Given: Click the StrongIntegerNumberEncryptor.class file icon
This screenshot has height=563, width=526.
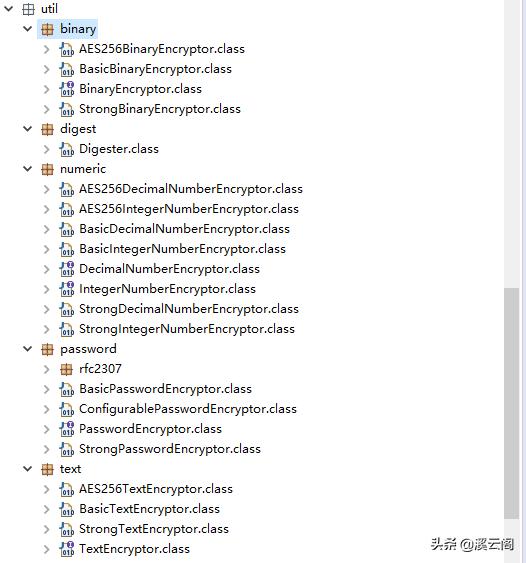Looking at the screenshot, I should [67, 329].
